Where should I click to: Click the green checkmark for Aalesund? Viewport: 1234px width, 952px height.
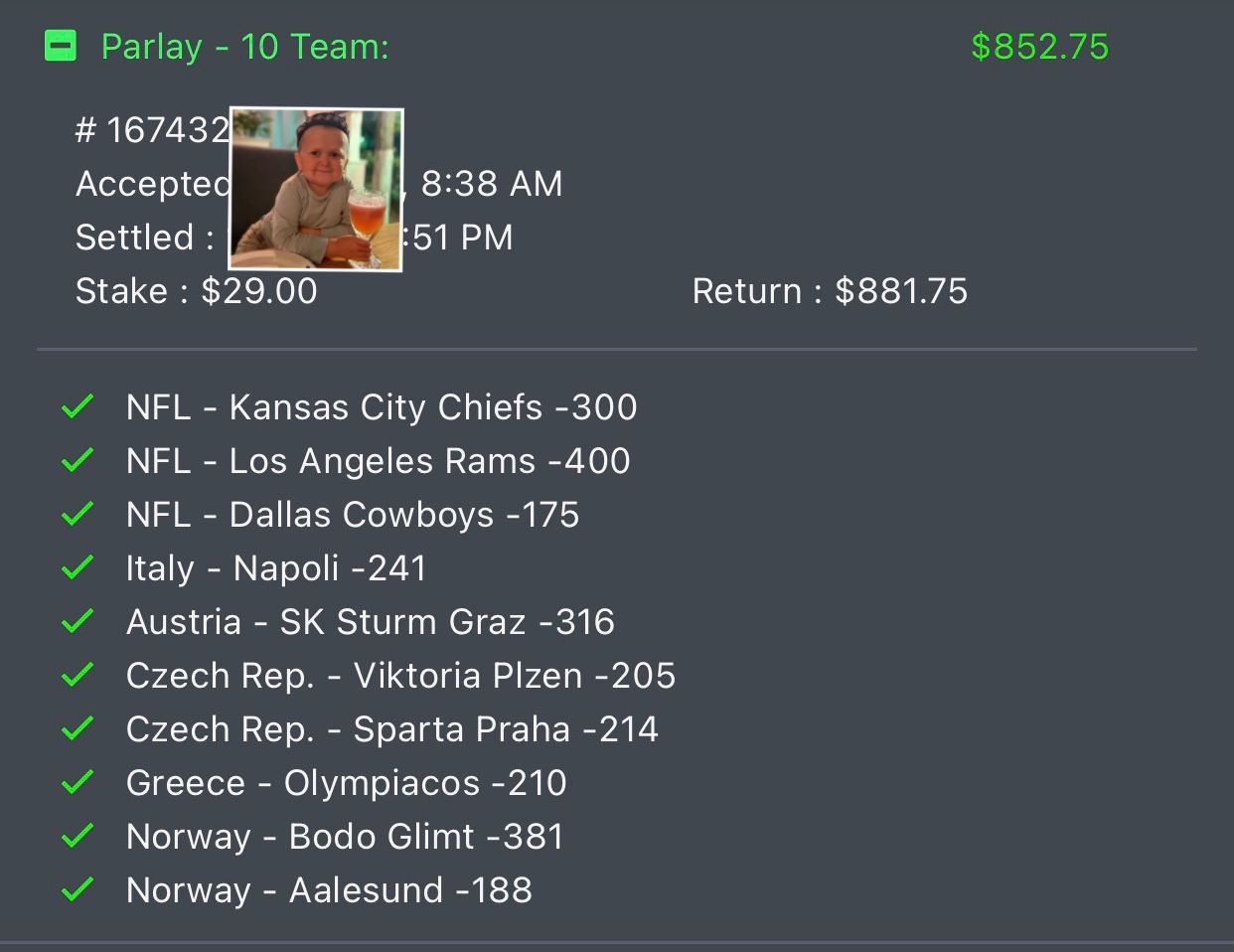(x=77, y=889)
